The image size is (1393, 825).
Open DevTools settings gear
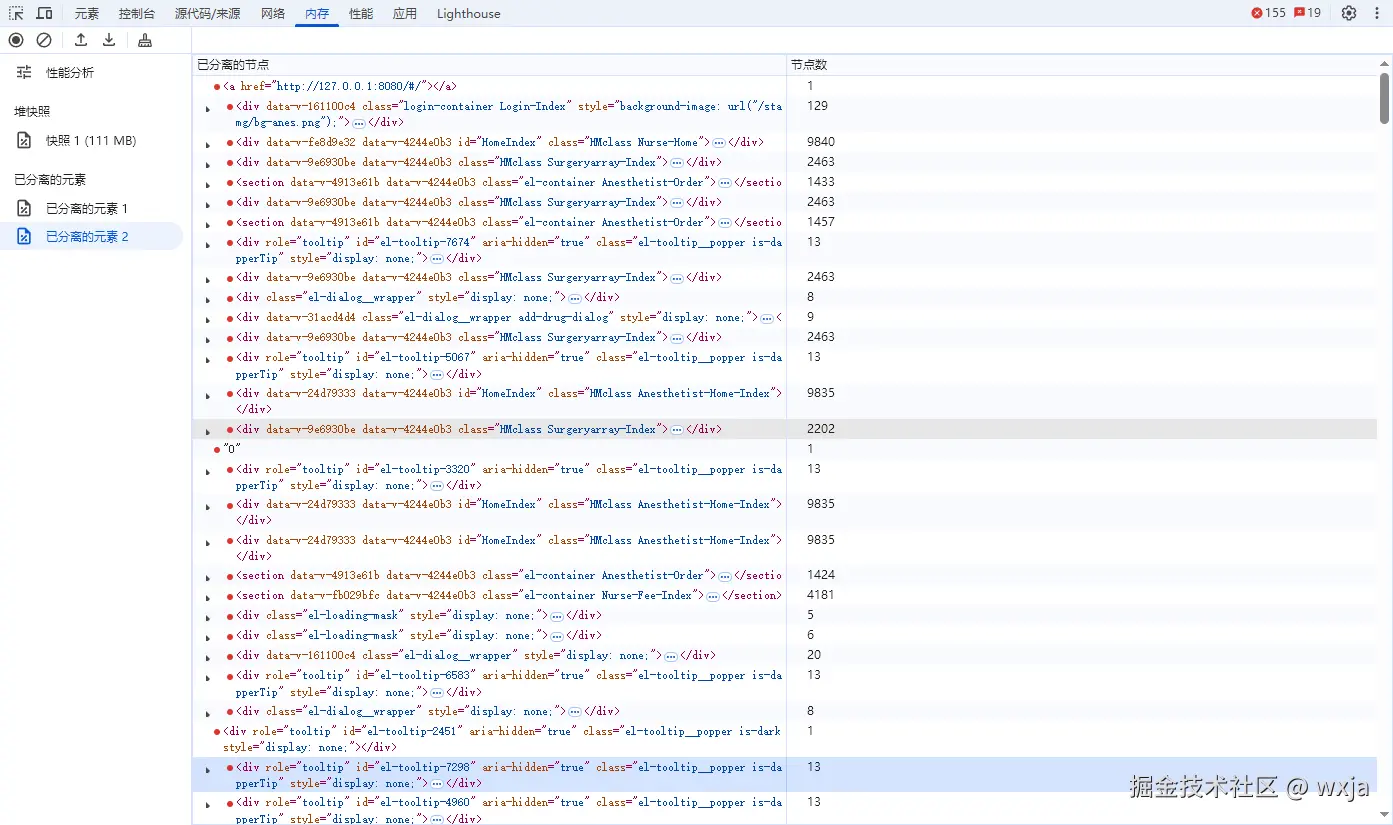pos(1349,13)
